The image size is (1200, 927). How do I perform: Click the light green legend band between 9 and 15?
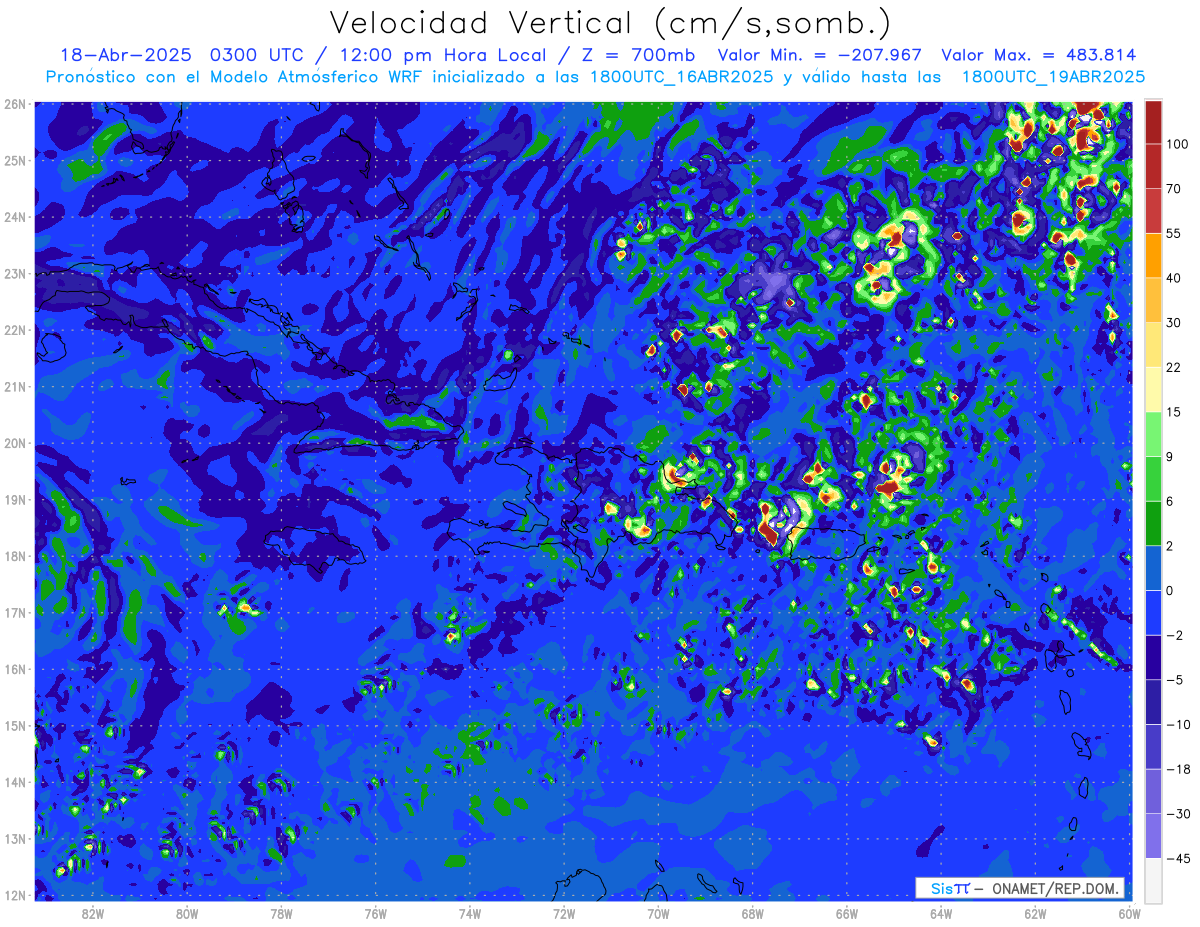tap(1153, 432)
